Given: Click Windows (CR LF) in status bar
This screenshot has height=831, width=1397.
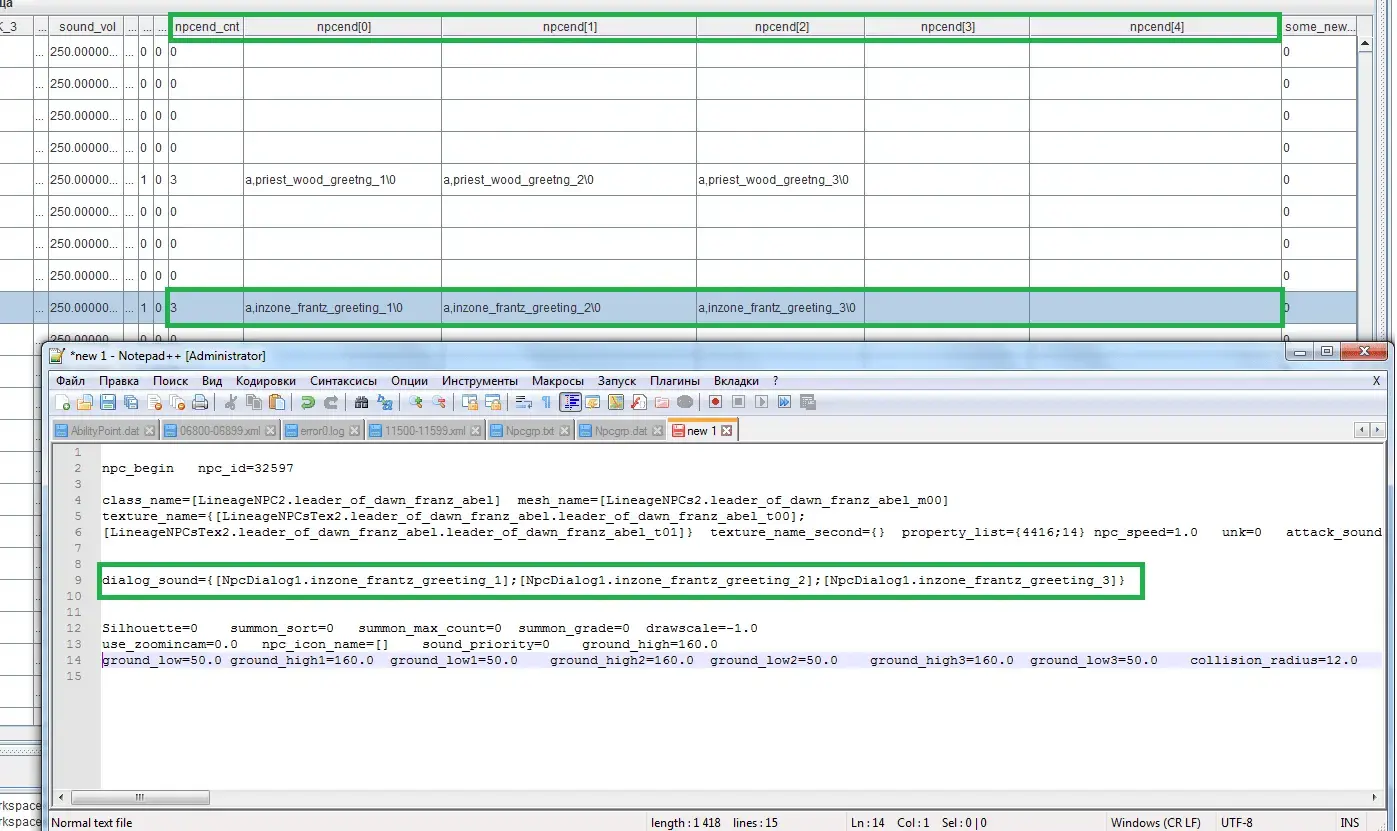Looking at the screenshot, I should (1155, 823).
